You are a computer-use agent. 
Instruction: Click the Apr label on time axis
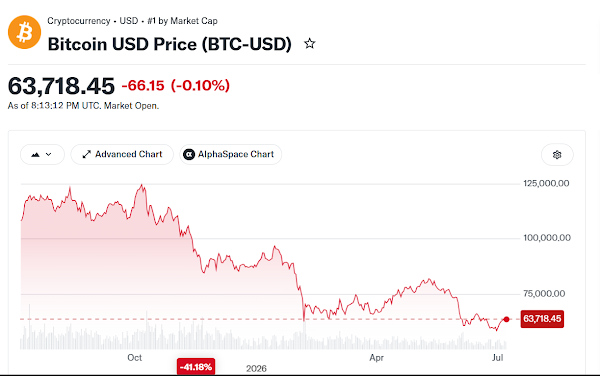click(x=377, y=358)
